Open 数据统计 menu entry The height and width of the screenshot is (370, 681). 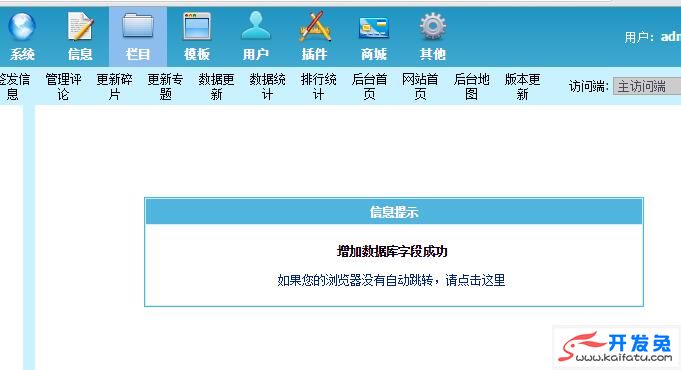[x=268, y=86]
